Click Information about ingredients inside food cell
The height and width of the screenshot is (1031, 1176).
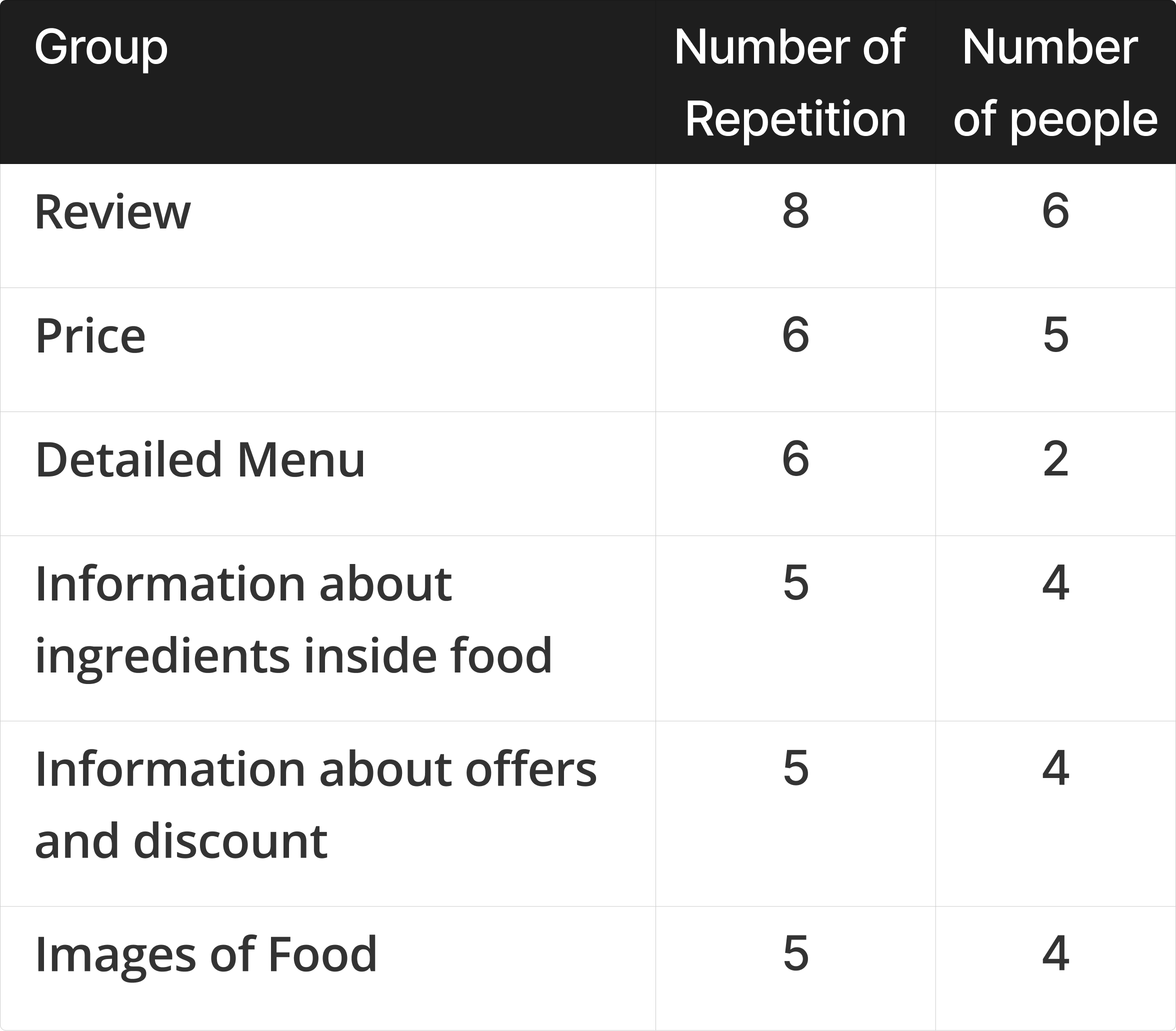[x=293, y=619]
